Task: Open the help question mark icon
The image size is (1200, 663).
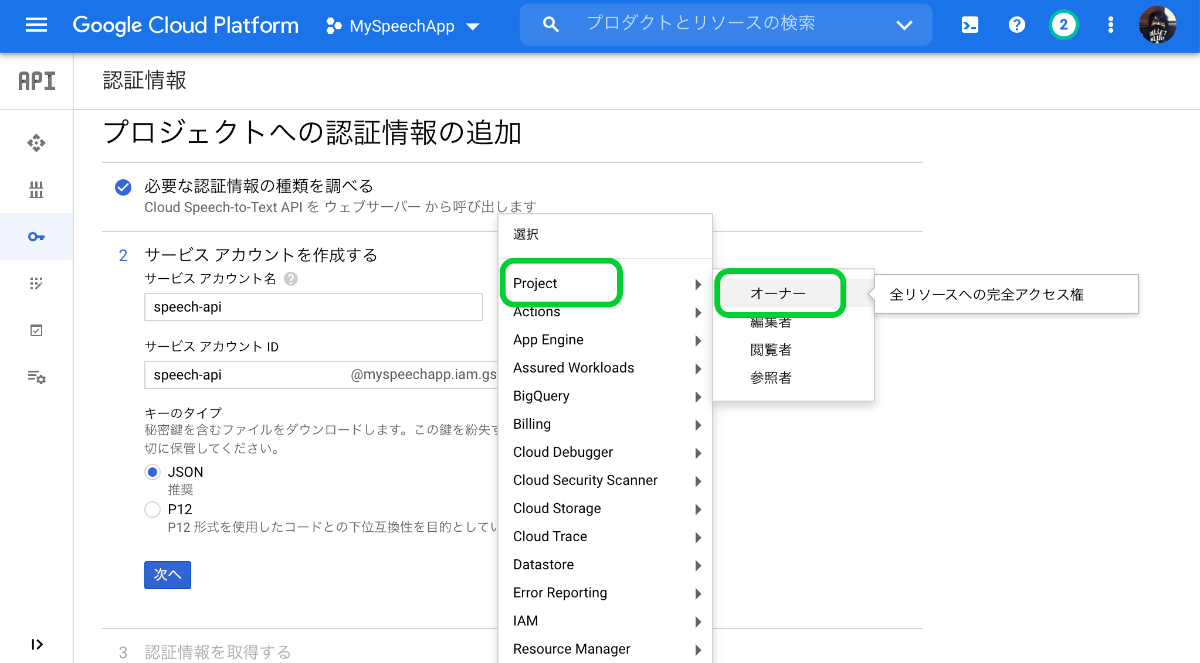Action: [x=1017, y=25]
